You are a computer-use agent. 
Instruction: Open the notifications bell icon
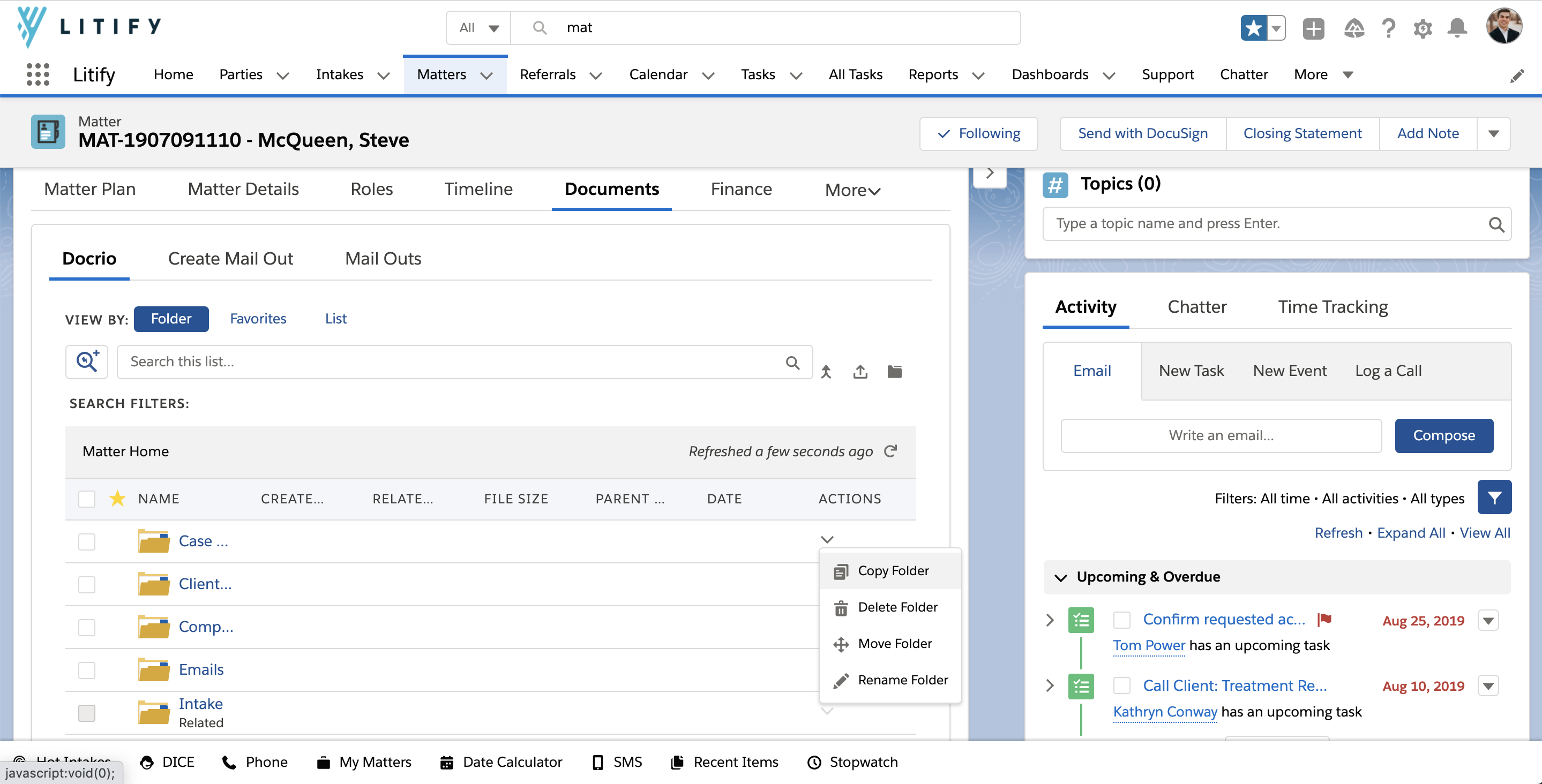pyautogui.click(x=1457, y=28)
